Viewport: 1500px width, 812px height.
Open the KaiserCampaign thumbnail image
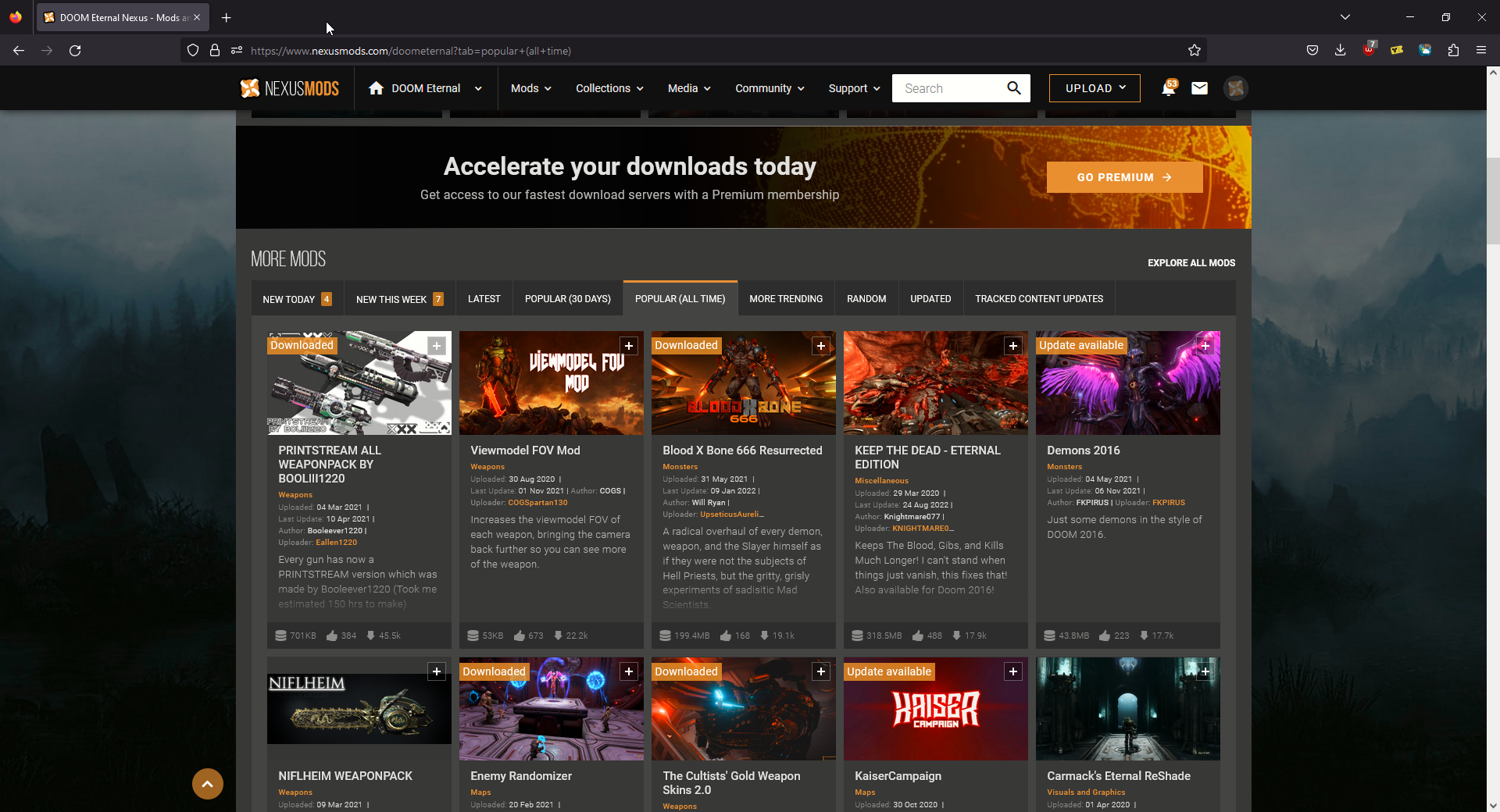[x=936, y=709]
